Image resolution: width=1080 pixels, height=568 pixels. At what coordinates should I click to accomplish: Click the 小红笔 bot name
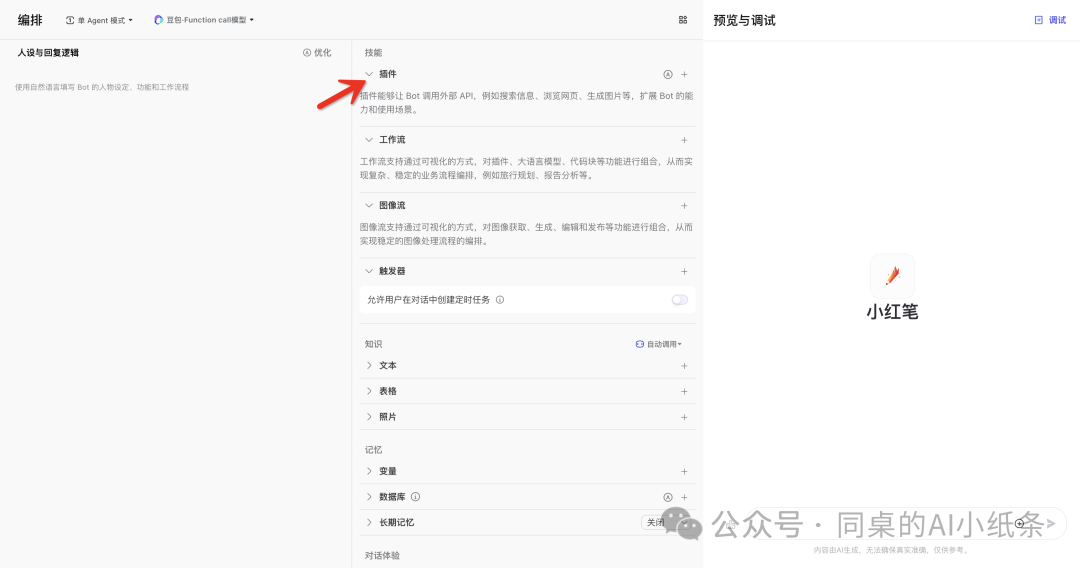892,312
